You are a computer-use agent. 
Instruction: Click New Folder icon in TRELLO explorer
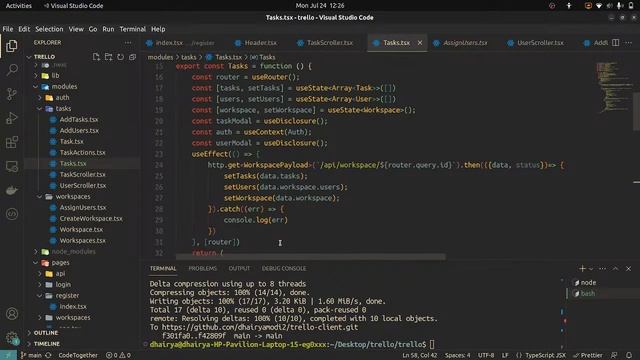click(109, 57)
